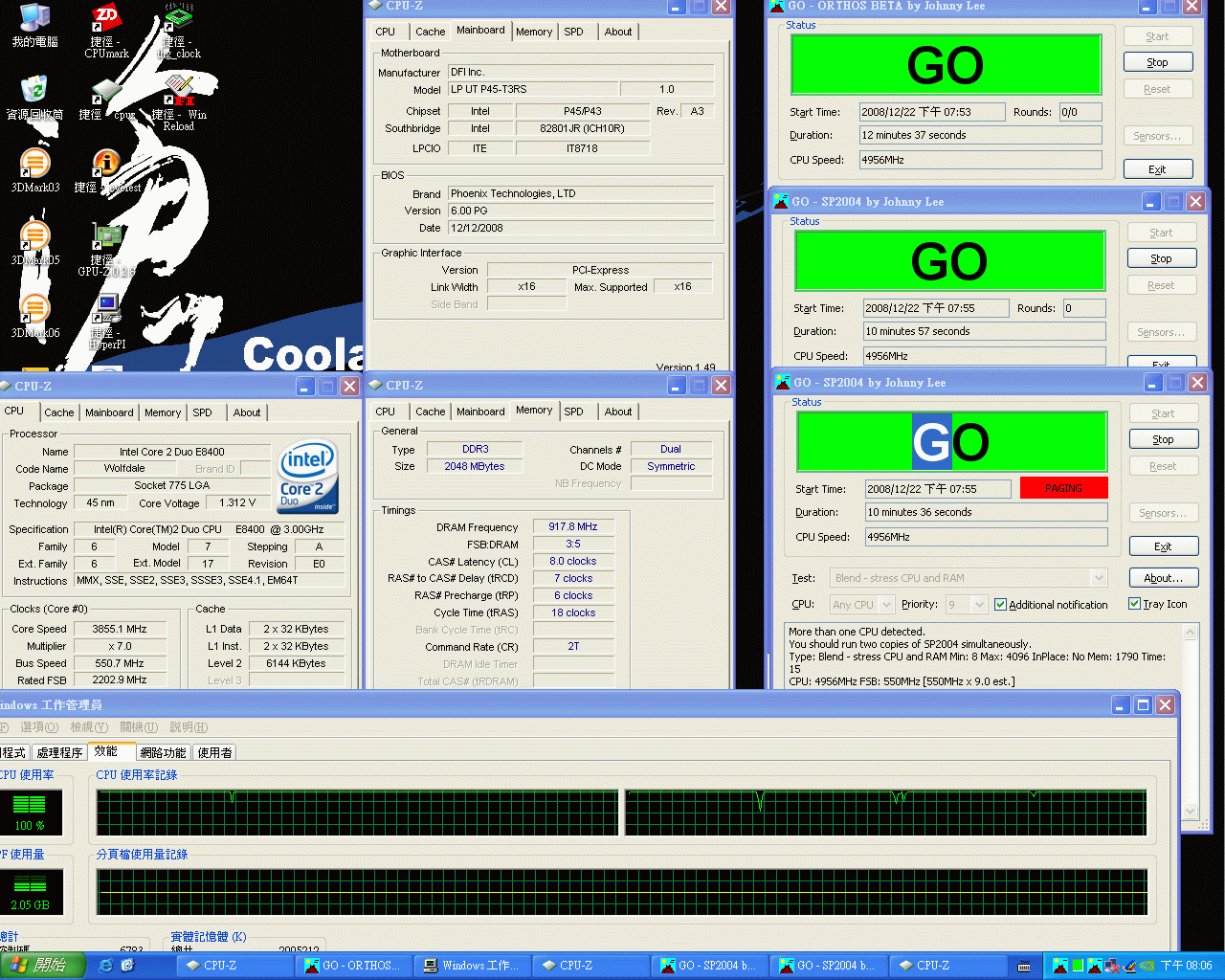1225x980 pixels.
Task: Open the Any CPU dropdown
Action: (886, 605)
